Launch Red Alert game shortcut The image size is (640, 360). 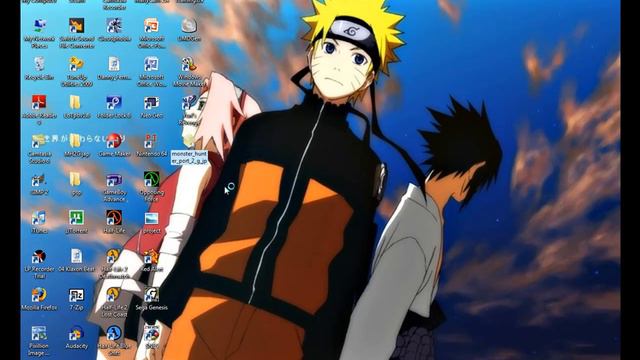[x=151, y=260]
